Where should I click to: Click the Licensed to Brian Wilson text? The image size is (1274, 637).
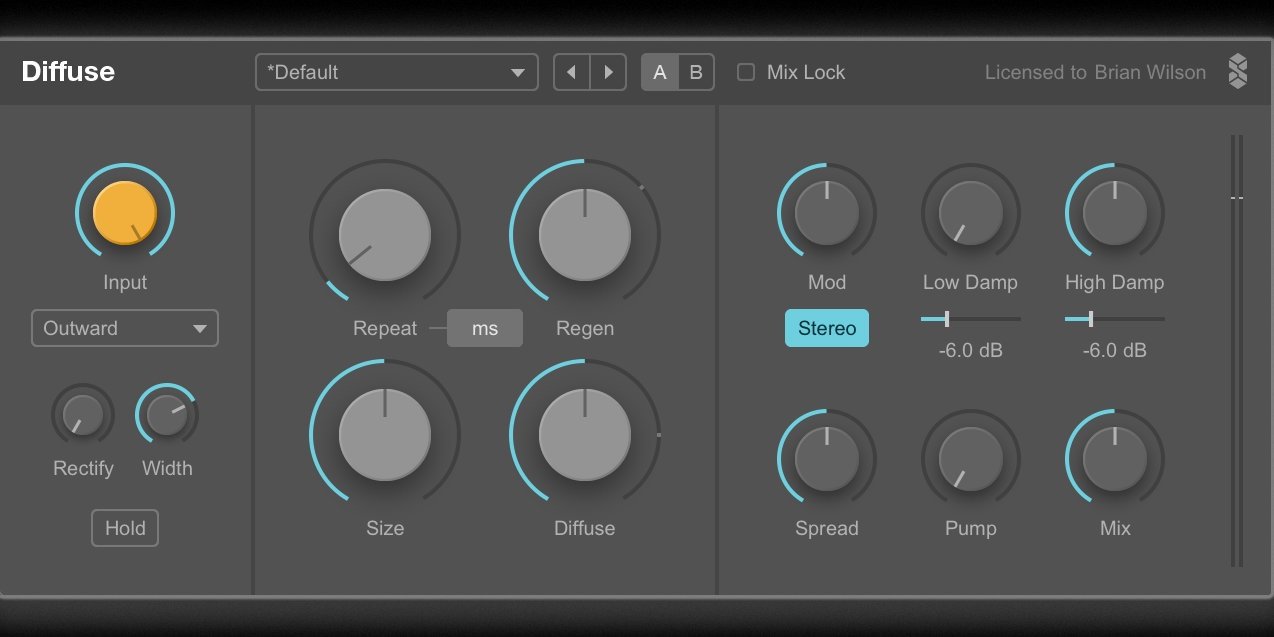1095,72
